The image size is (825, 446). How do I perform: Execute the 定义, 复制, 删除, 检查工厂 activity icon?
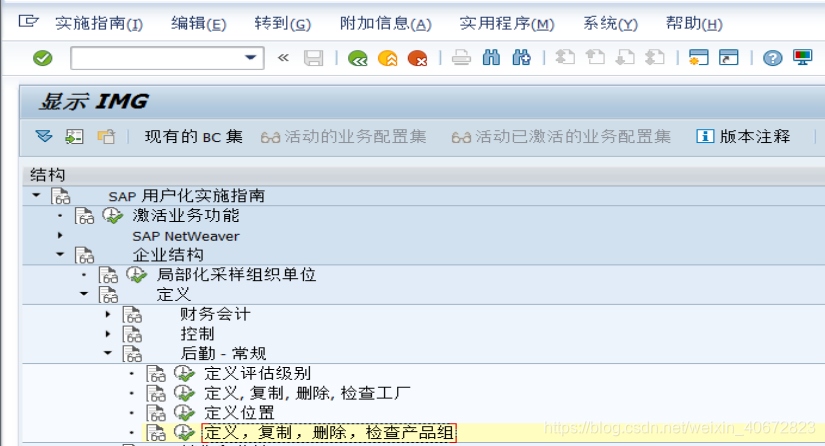pyautogui.click(x=184, y=393)
